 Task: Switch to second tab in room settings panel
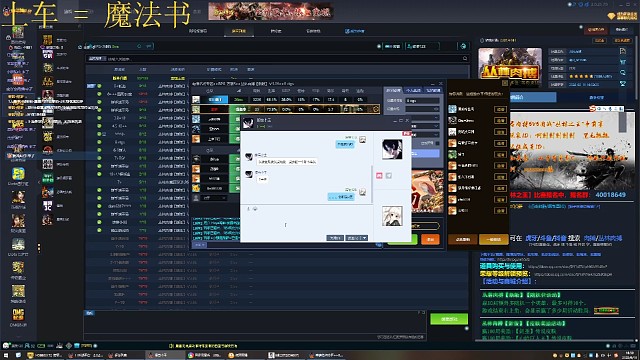pos(413,91)
